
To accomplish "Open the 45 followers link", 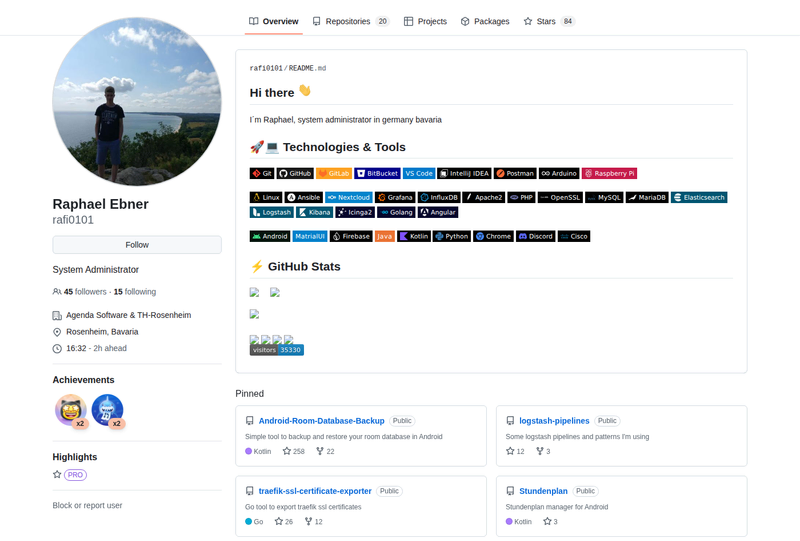I will click(x=85, y=292).
